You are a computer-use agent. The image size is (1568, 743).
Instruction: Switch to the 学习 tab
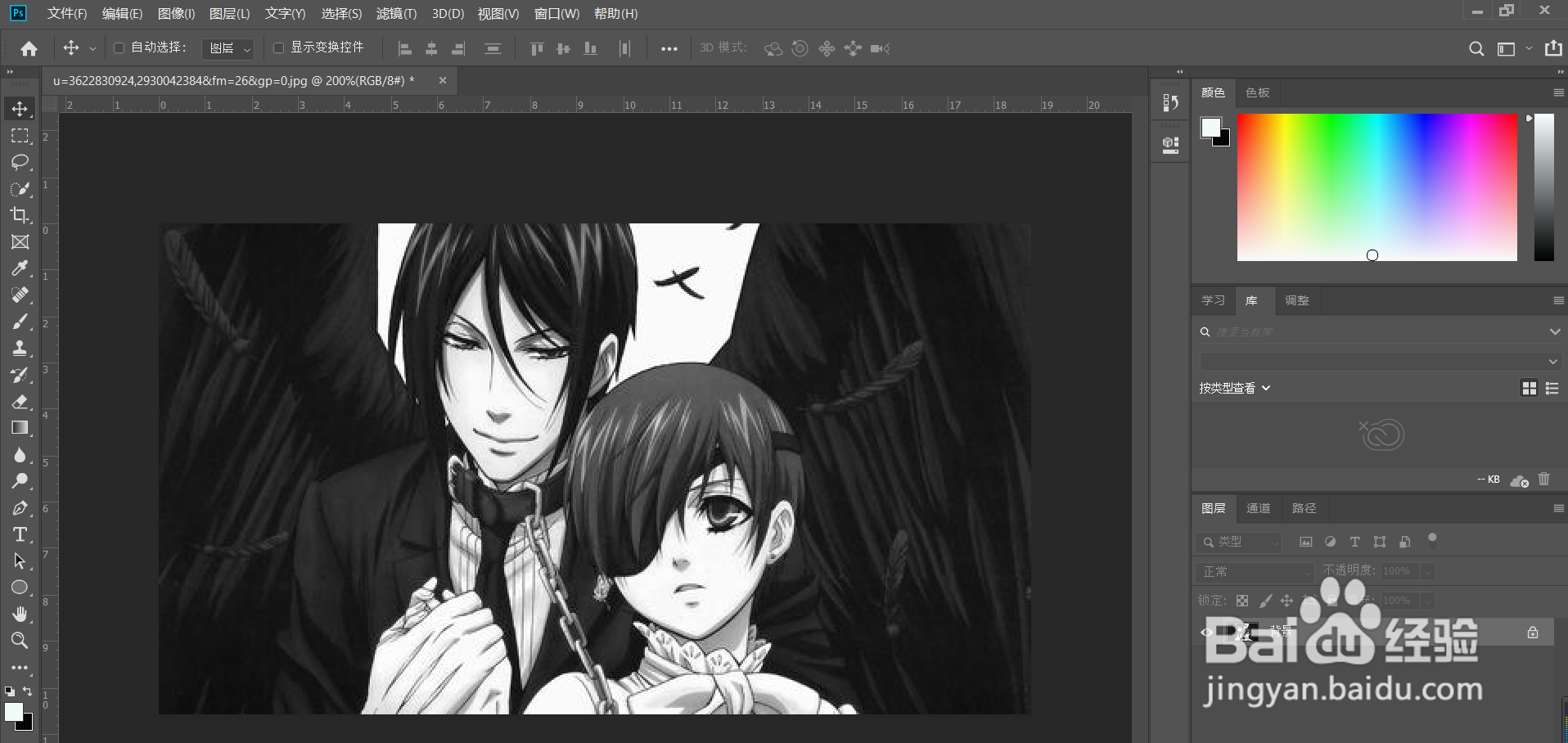pos(1214,300)
